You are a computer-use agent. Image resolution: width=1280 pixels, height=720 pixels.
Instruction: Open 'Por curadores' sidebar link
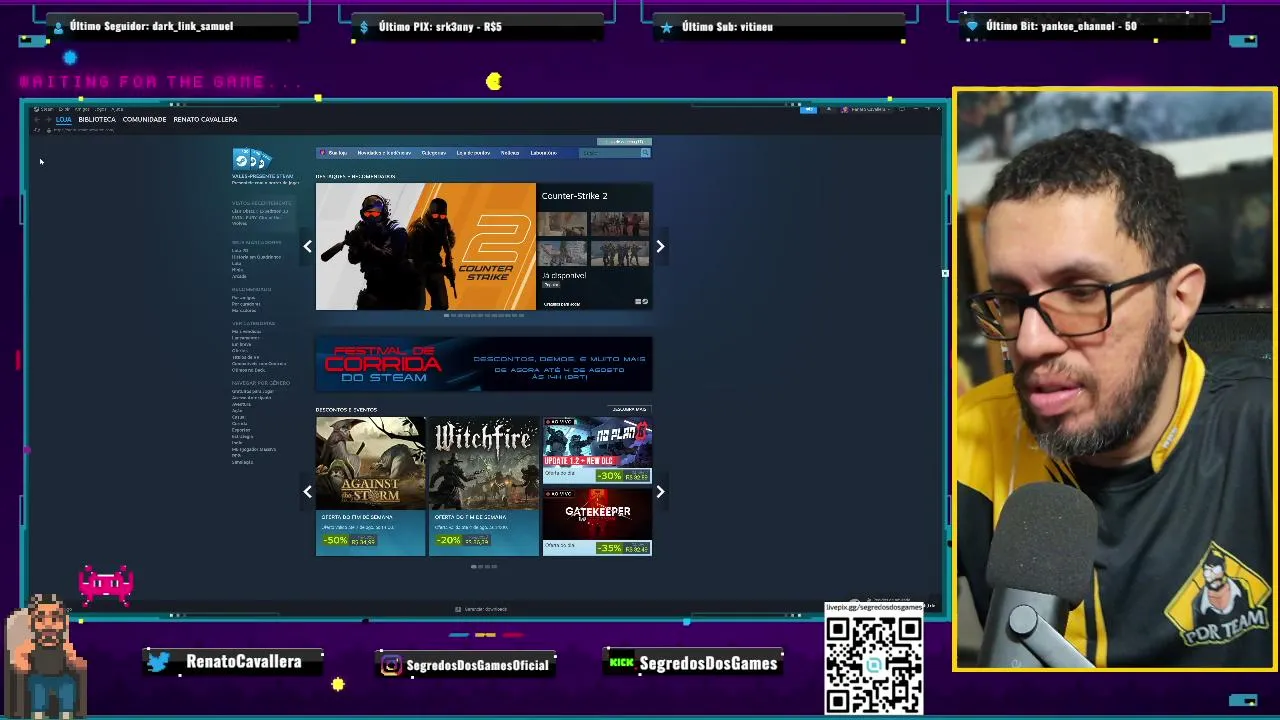click(246, 304)
